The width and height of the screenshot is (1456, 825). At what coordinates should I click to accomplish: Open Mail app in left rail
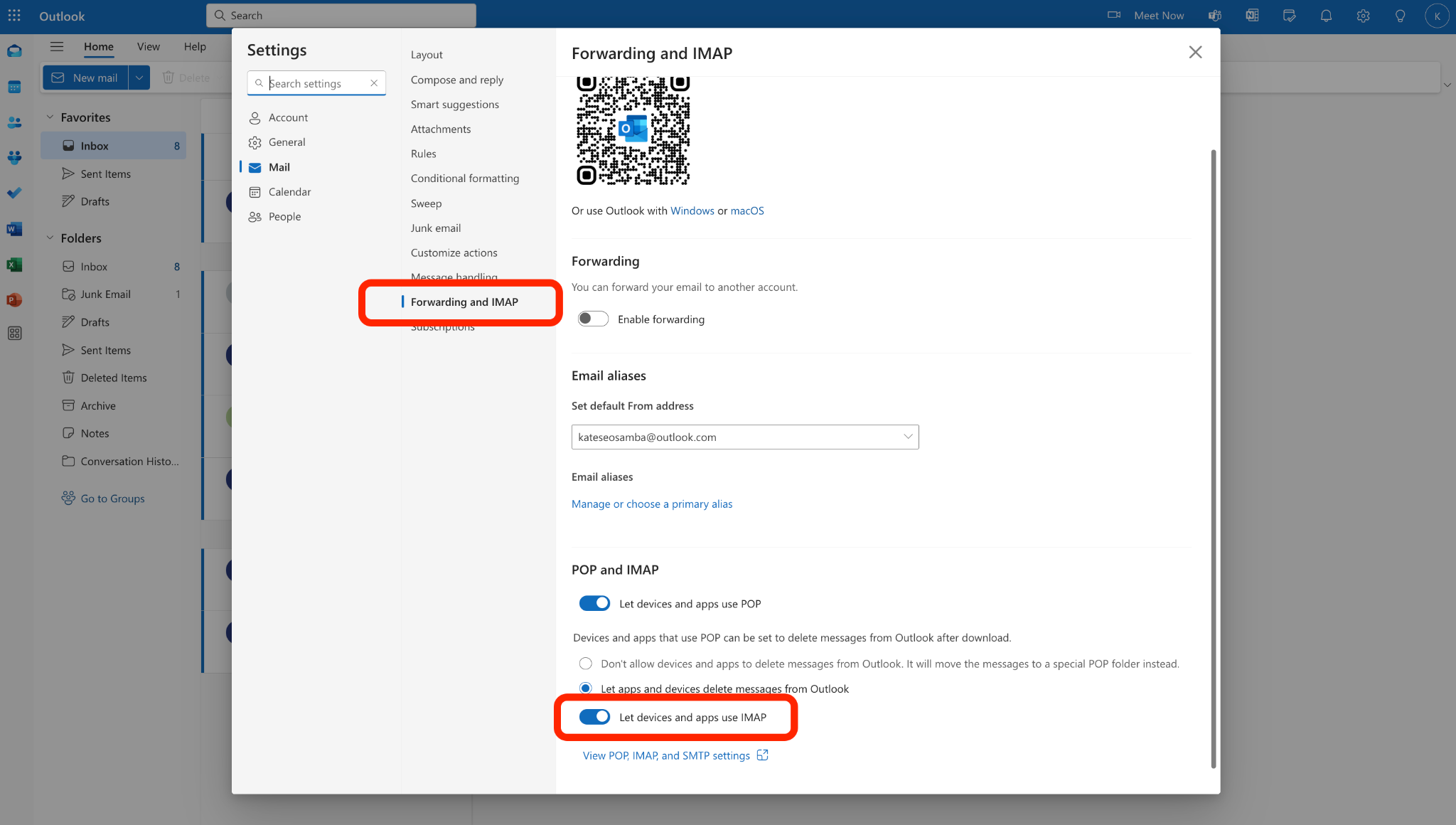[x=14, y=51]
